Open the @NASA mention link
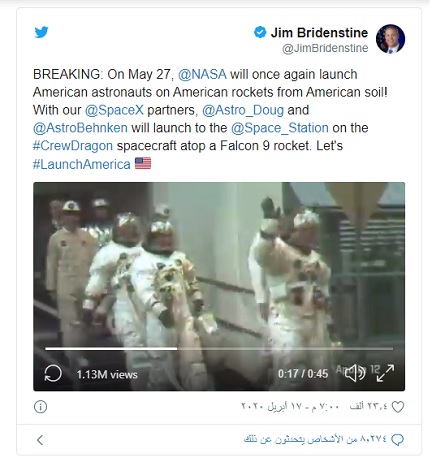The image size is (432, 462). pyautogui.click(x=202, y=74)
